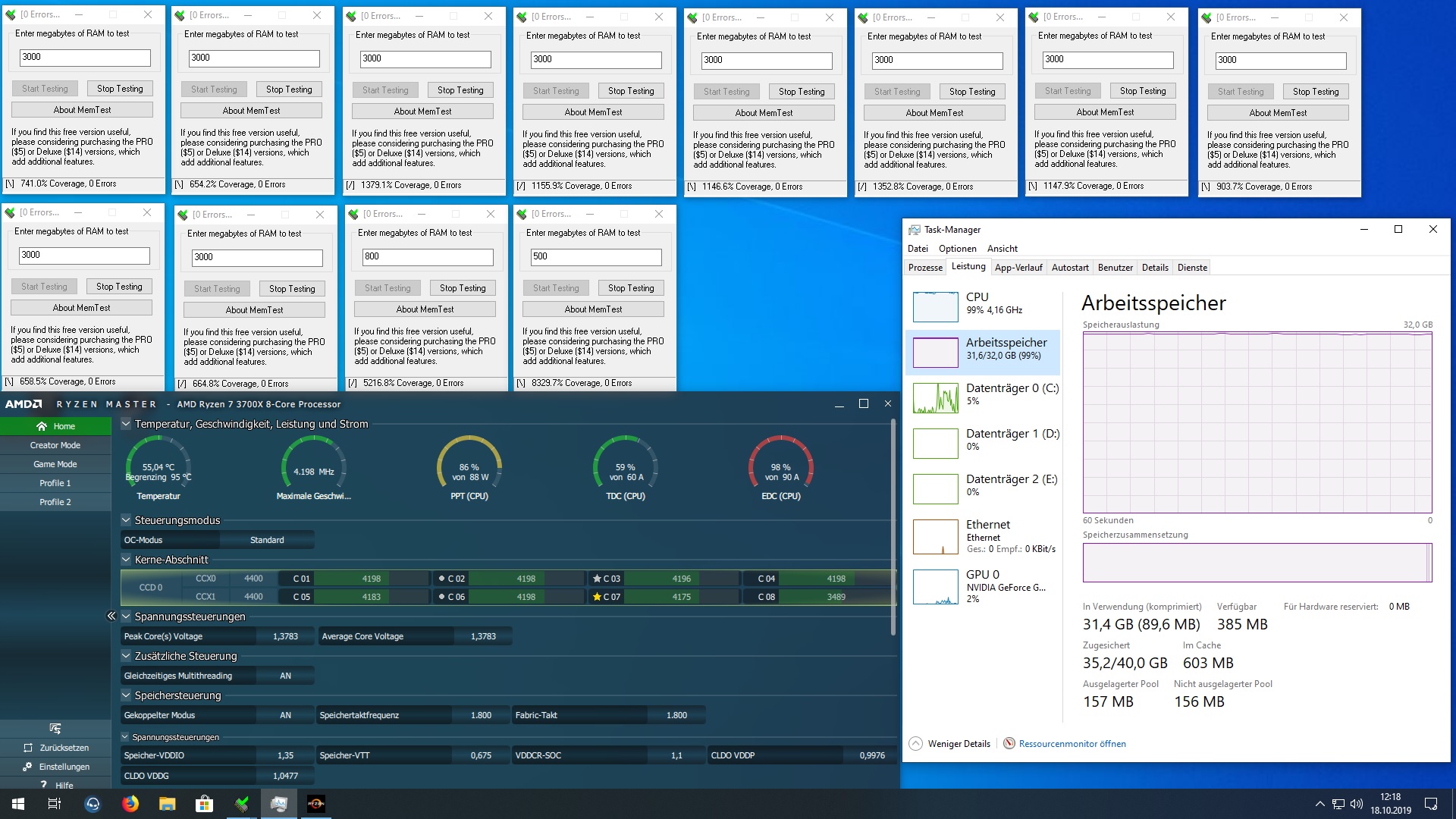The width and height of the screenshot is (1456, 819).
Task: Open the Ressourcenmonitor öffnen link
Action: point(1072,744)
